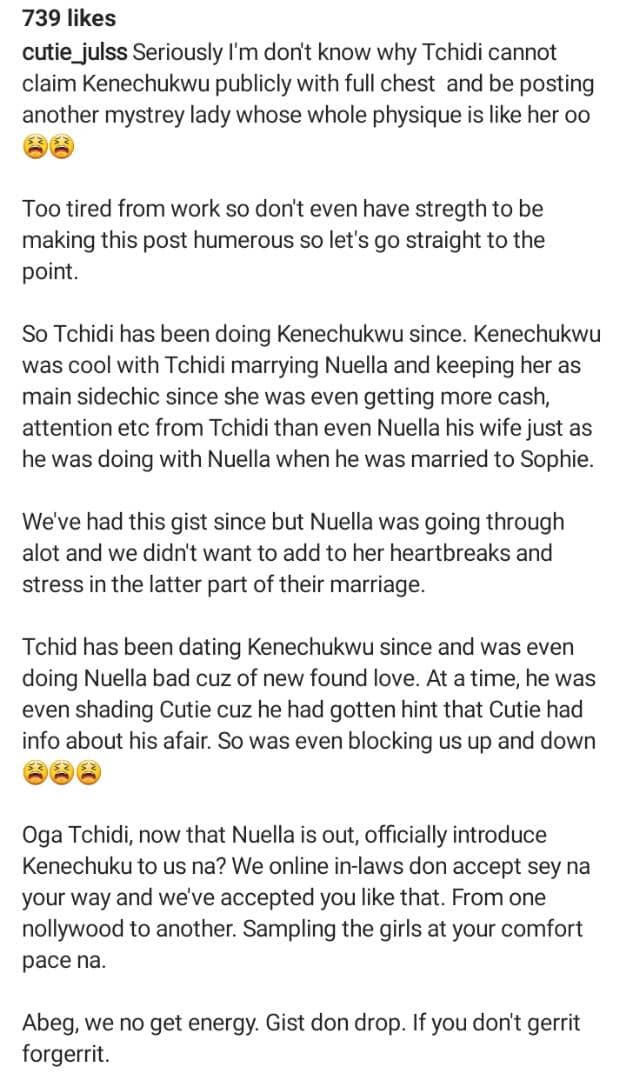Click middle weary emoji of the three-emoji row
The image size is (626, 1080).
coord(61,773)
